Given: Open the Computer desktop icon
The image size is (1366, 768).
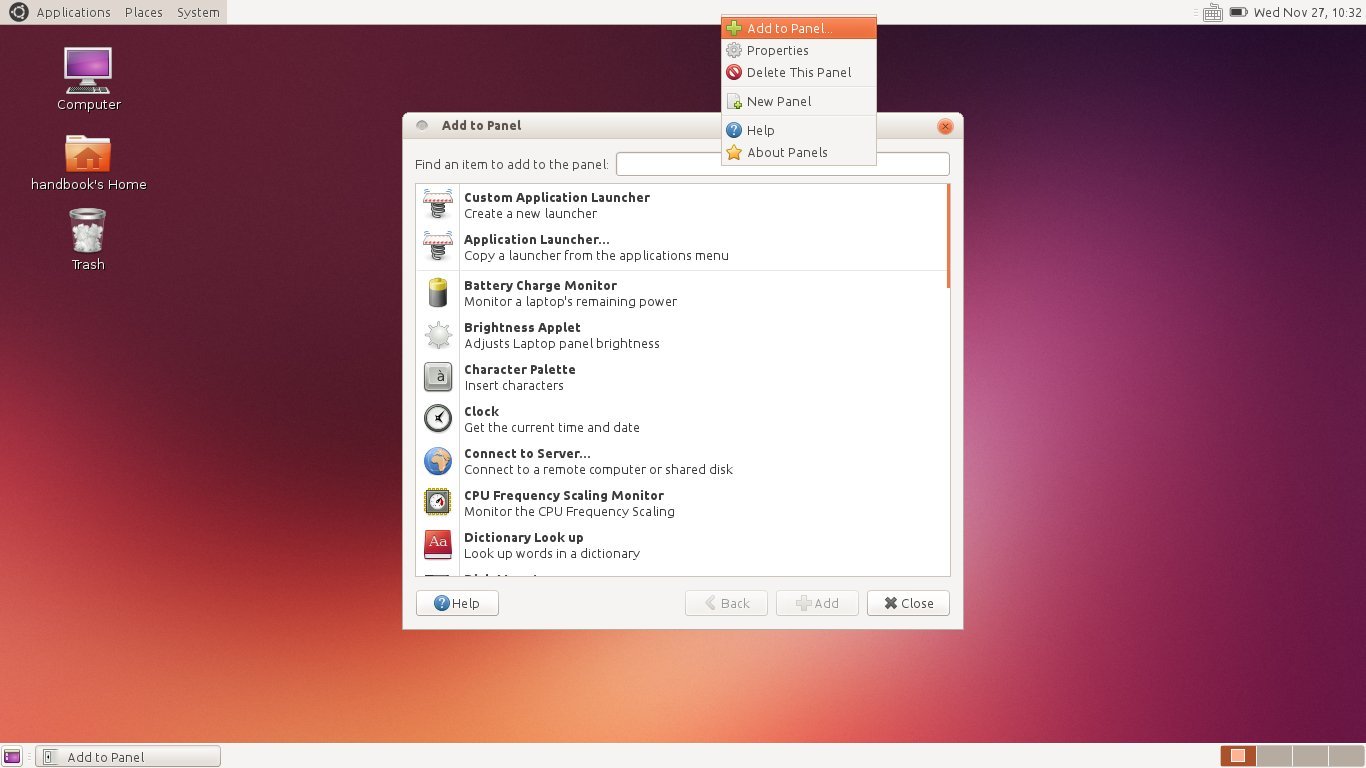Looking at the screenshot, I should [x=88, y=78].
